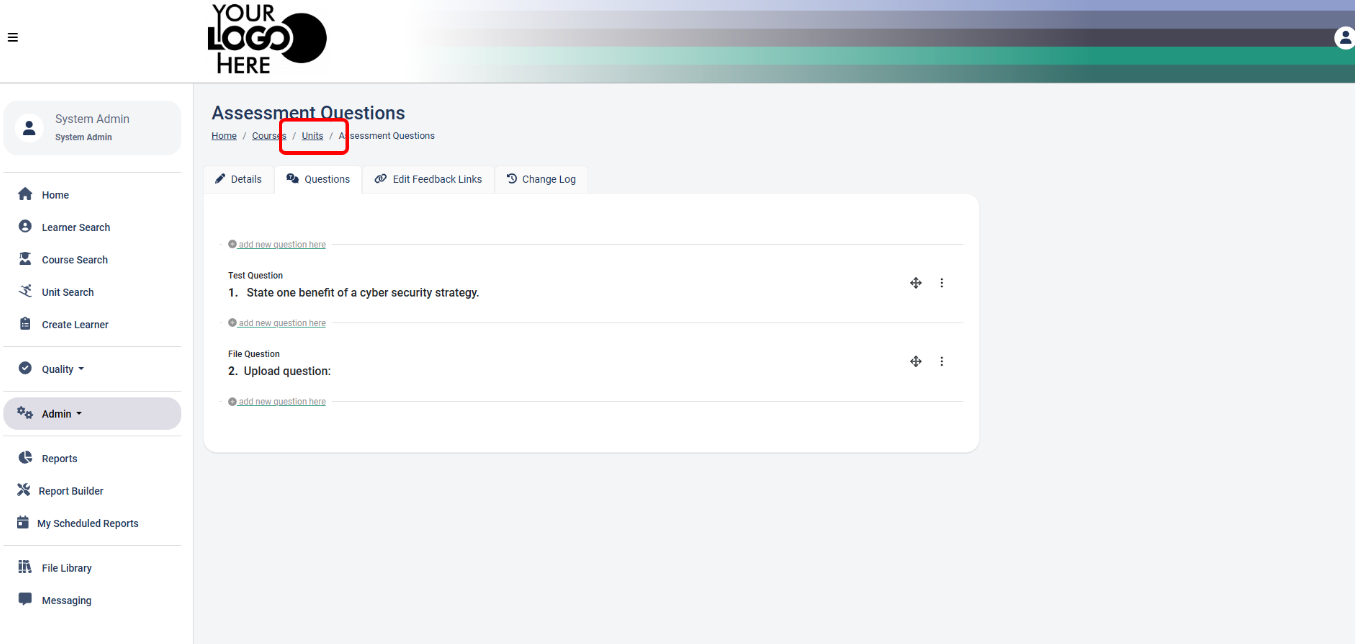Select the 'Upload question:' text
This screenshot has height=644, width=1355.
coord(287,371)
